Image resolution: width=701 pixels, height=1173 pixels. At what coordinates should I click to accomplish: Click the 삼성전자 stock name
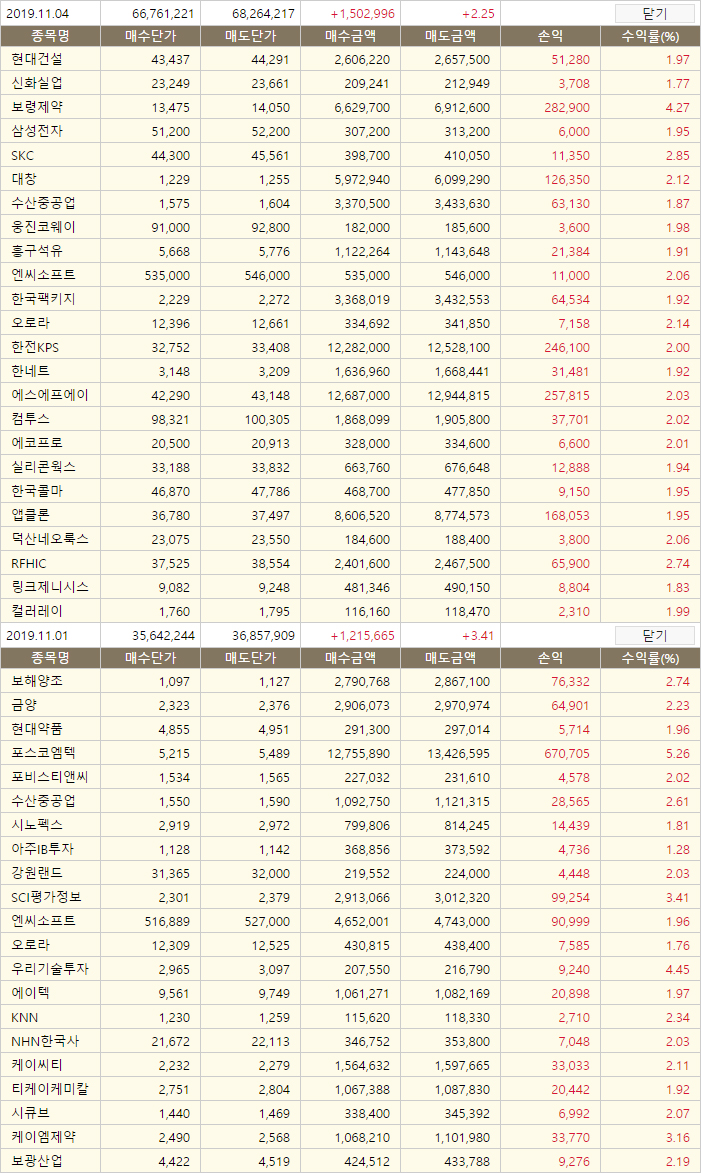coord(37,131)
